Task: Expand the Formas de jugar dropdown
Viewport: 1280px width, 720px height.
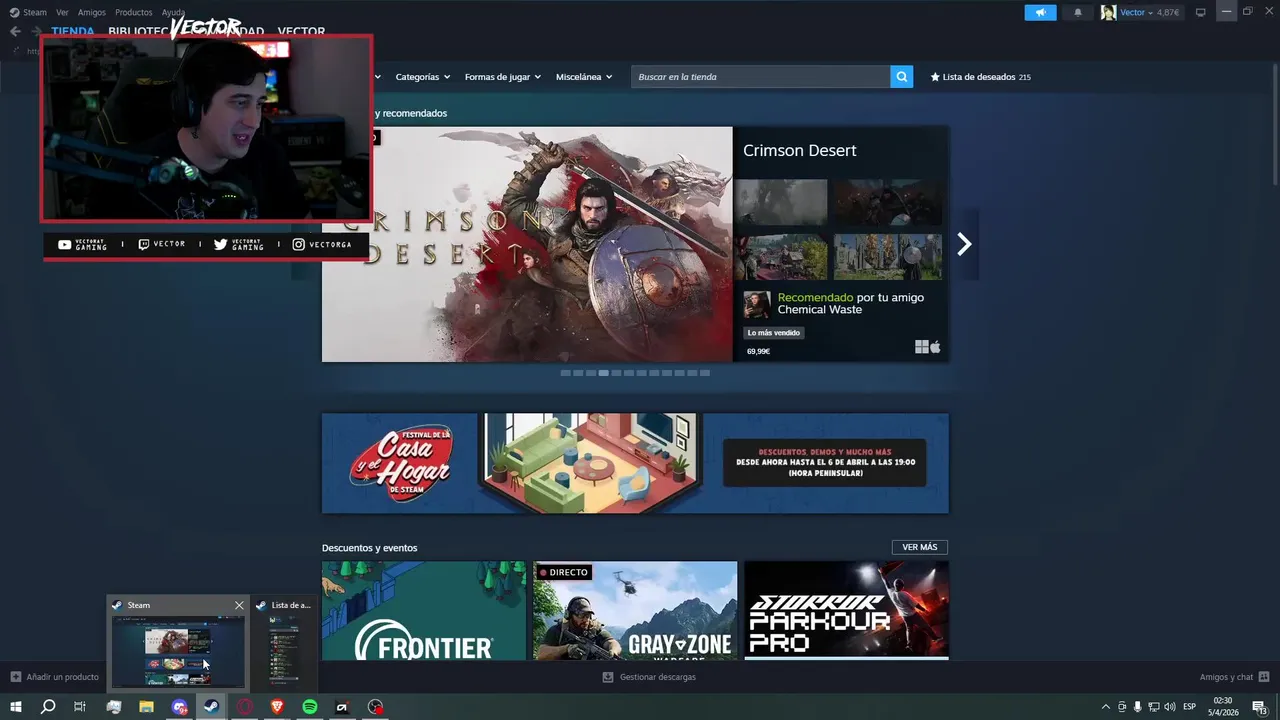Action: click(503, 77)
